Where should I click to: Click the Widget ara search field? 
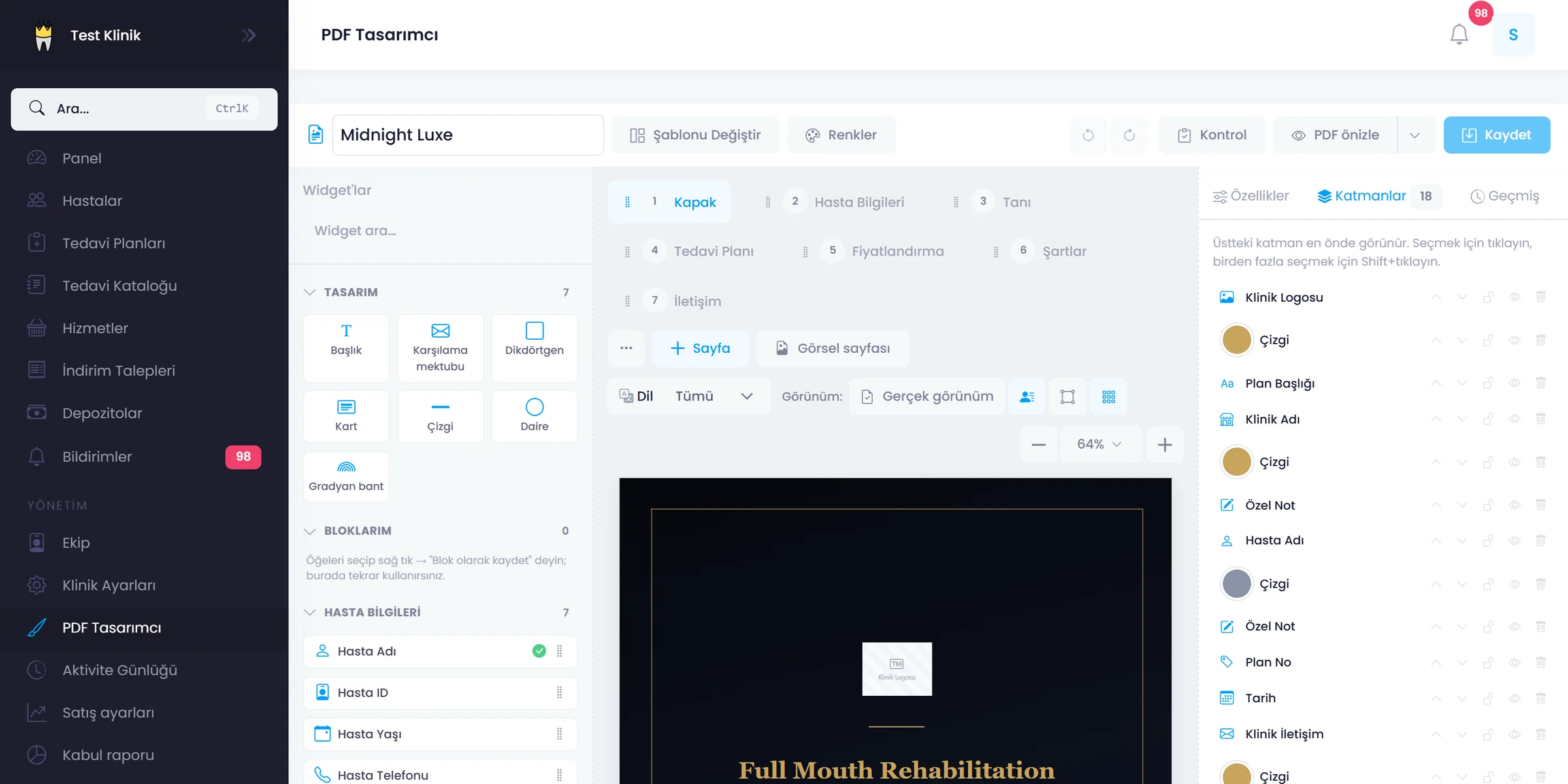[440, 231]
